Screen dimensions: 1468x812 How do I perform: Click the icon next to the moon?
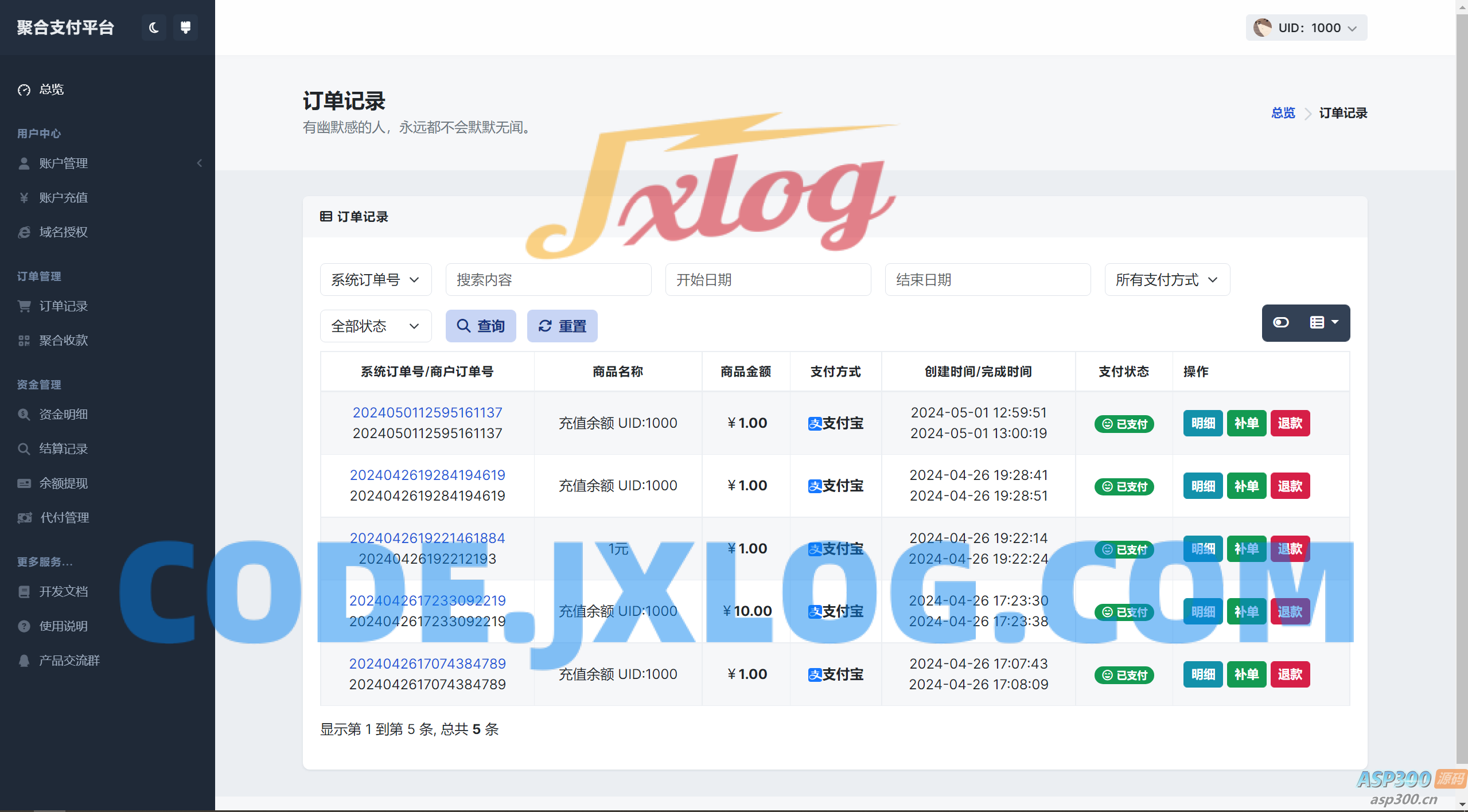point(185,28)
